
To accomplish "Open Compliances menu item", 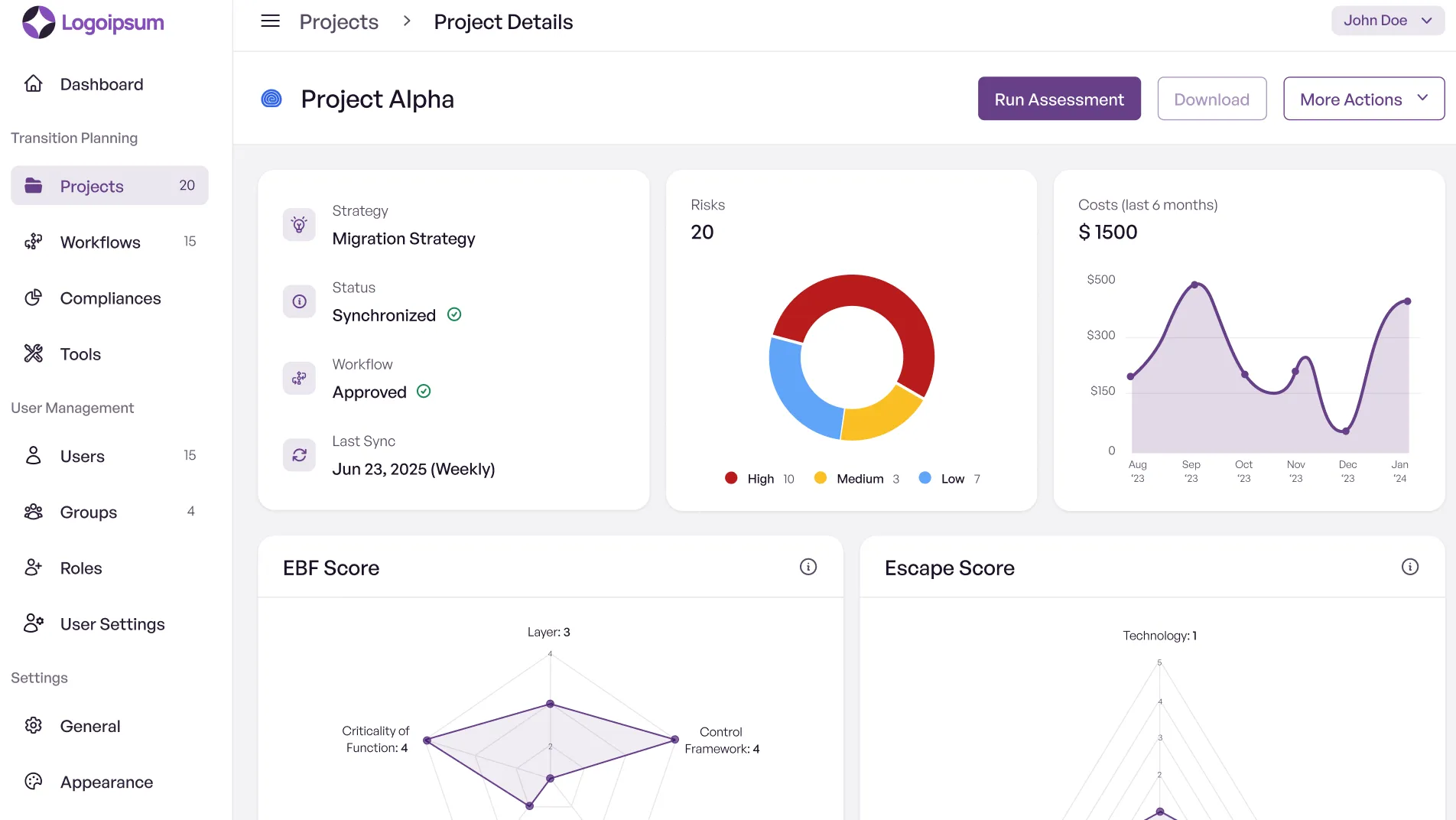I will click(x=109, y=298).
